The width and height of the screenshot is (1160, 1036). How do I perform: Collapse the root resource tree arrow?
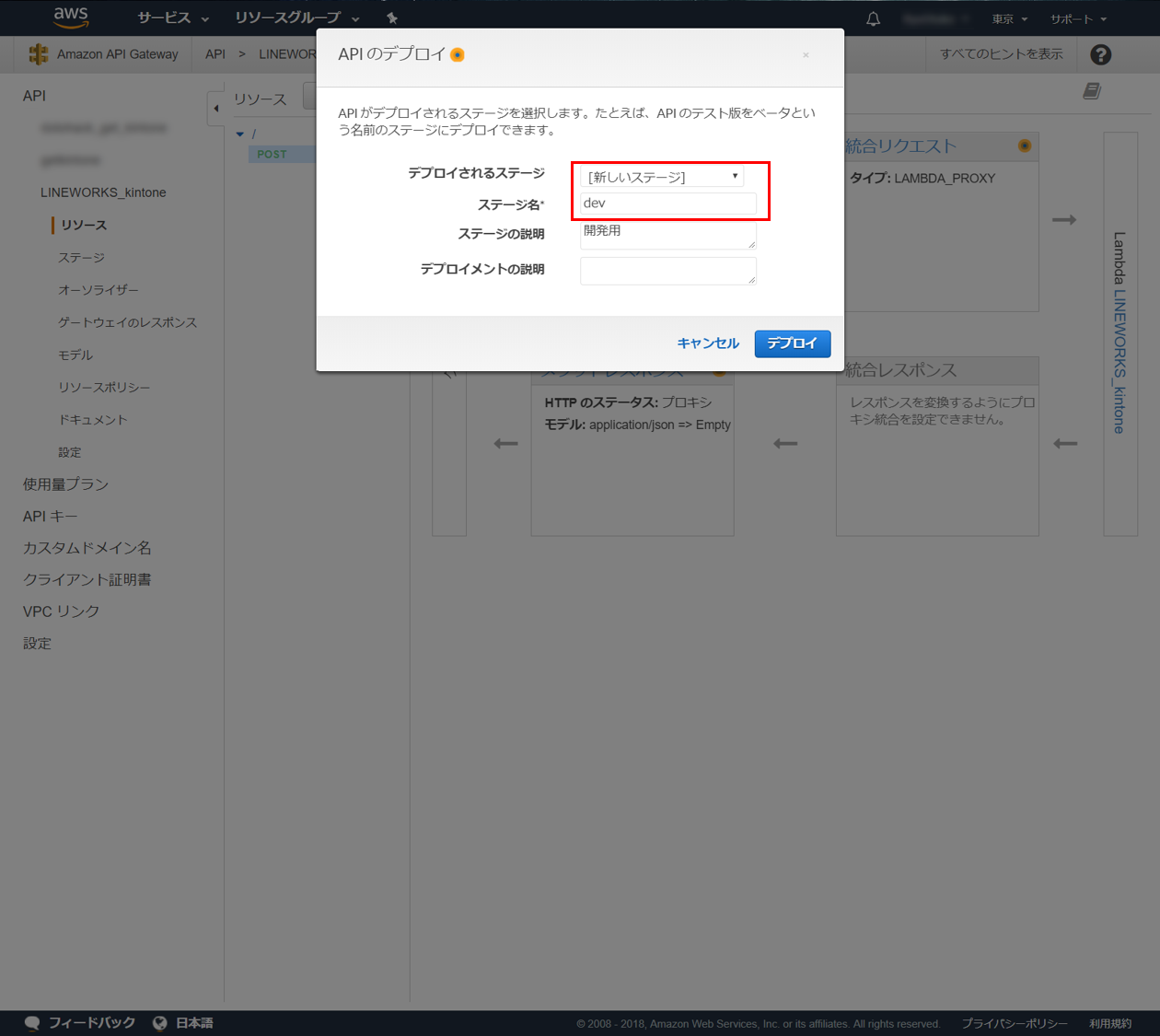click(240, 134)
